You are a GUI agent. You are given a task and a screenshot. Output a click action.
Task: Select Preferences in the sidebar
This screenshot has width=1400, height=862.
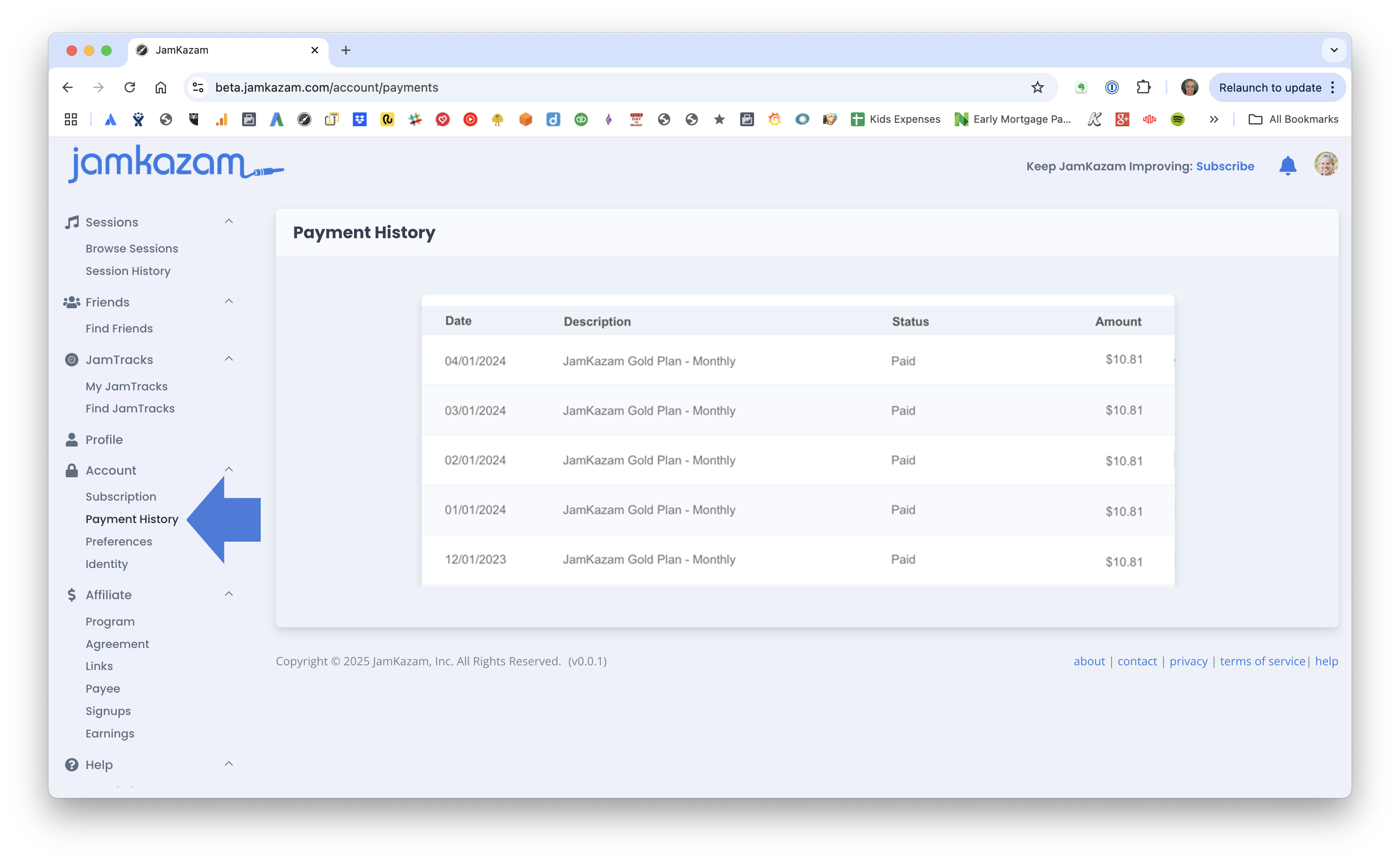118,542
